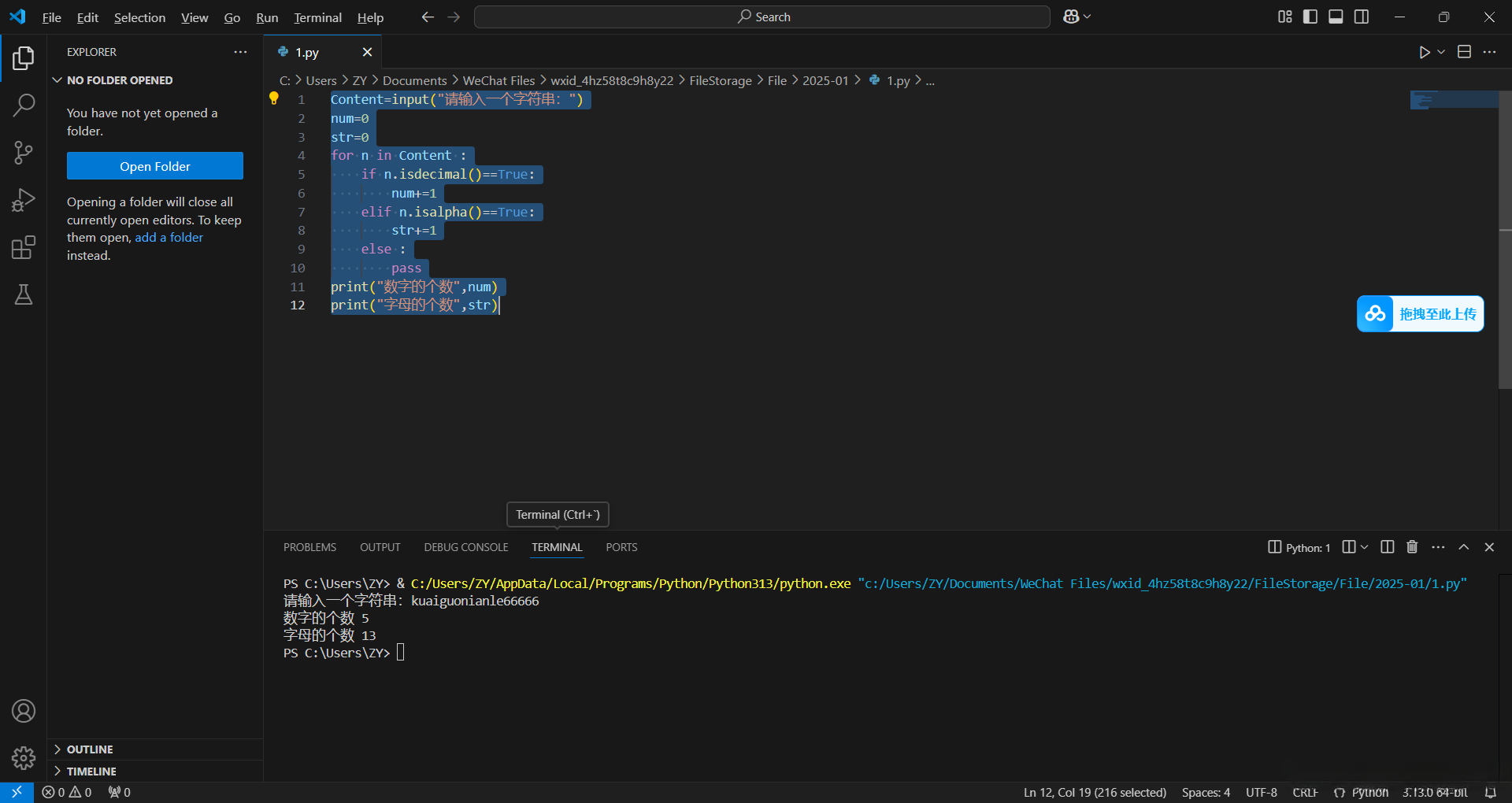
Task: Click the Open Folder button
Action: (155, 166)
